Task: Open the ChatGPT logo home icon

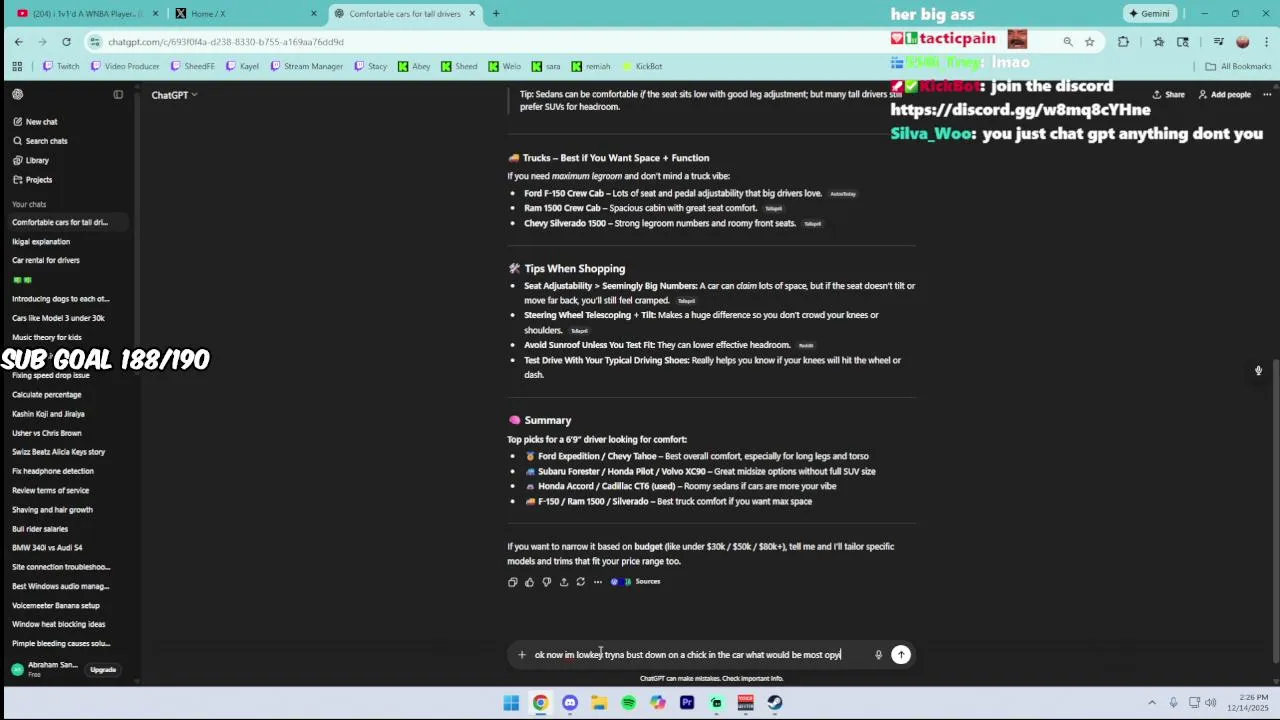Action: pyautogui.click(x=17, y=94)
